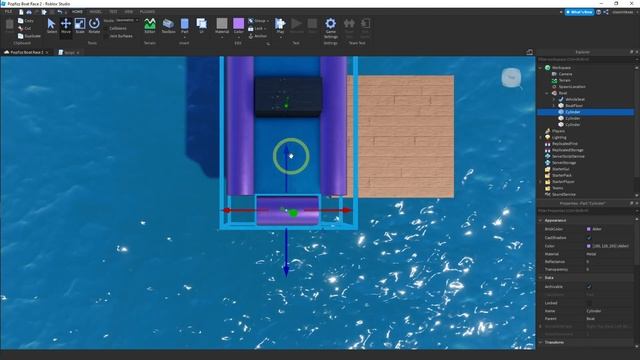Toggle the Join Surfaces checkbox
Image resolution: width=640 pixels, height=360 pixels.
click(x=107, y=36)
